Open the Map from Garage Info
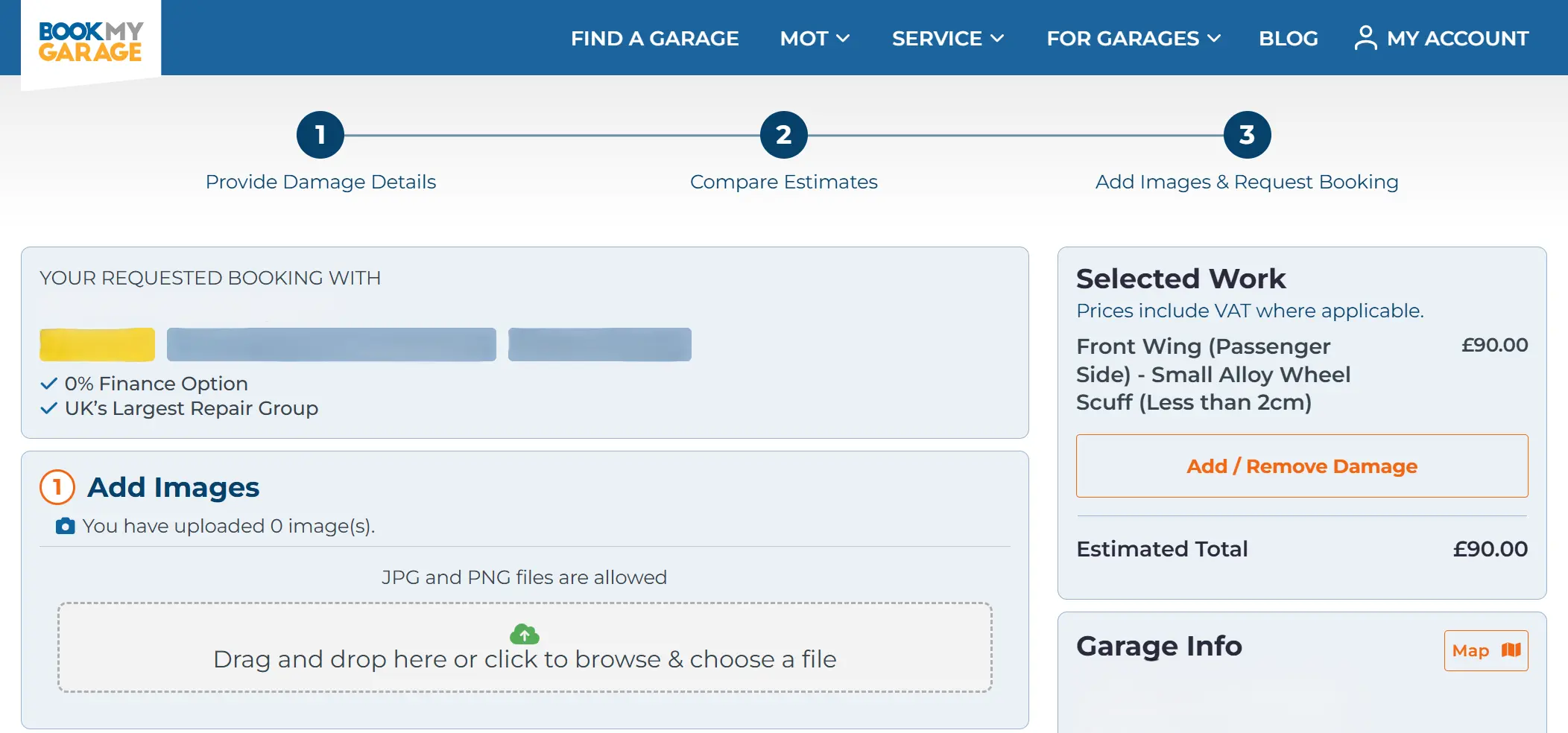The image size is (1568, 733). click(1485, 650)
